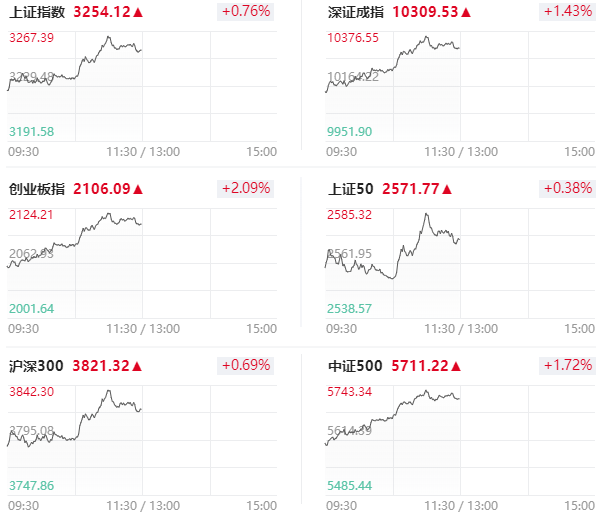Open the 创业板指 index name
603x518 pixels.
tap(37, 189)
